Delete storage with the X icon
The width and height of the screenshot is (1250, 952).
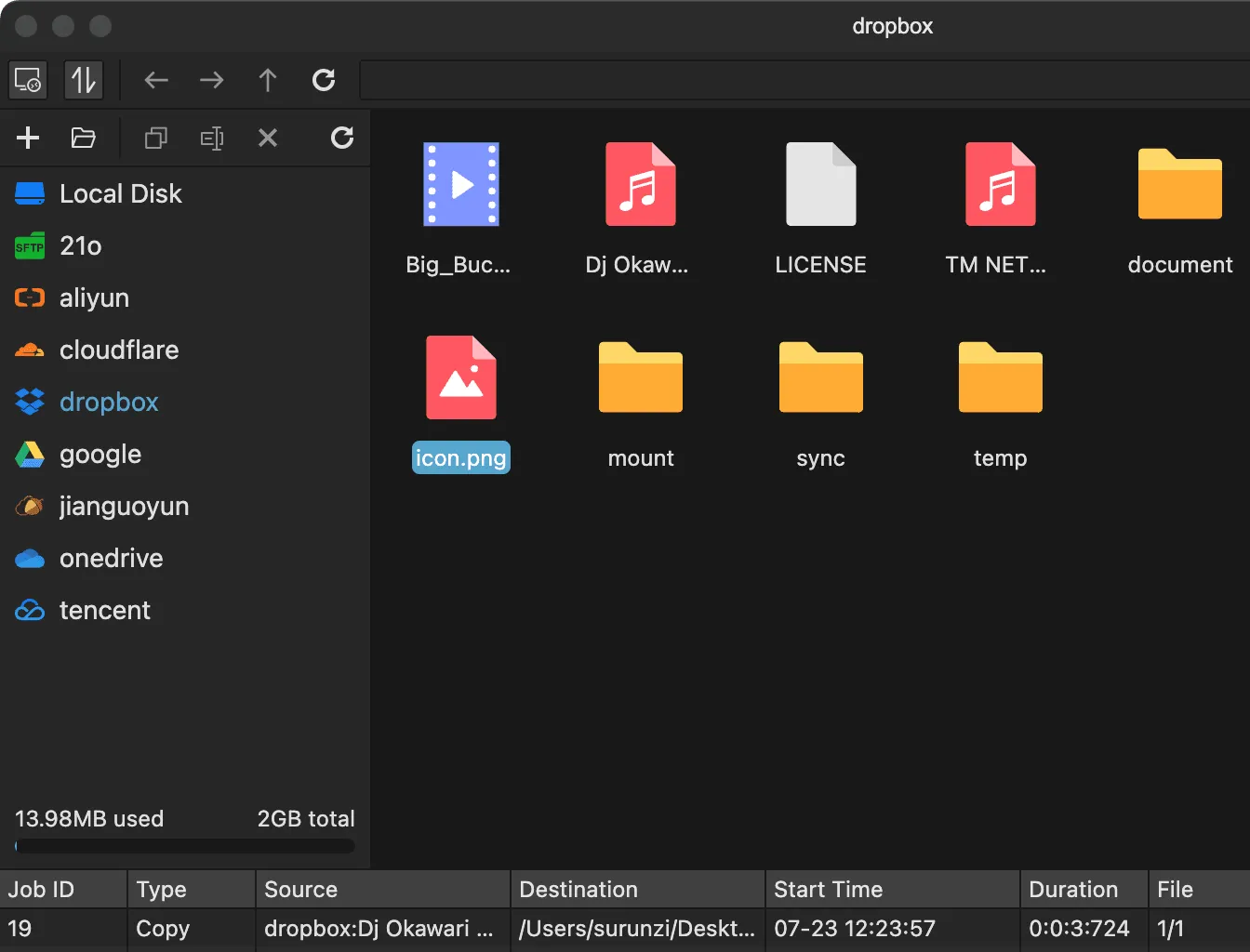pos(268,138)
